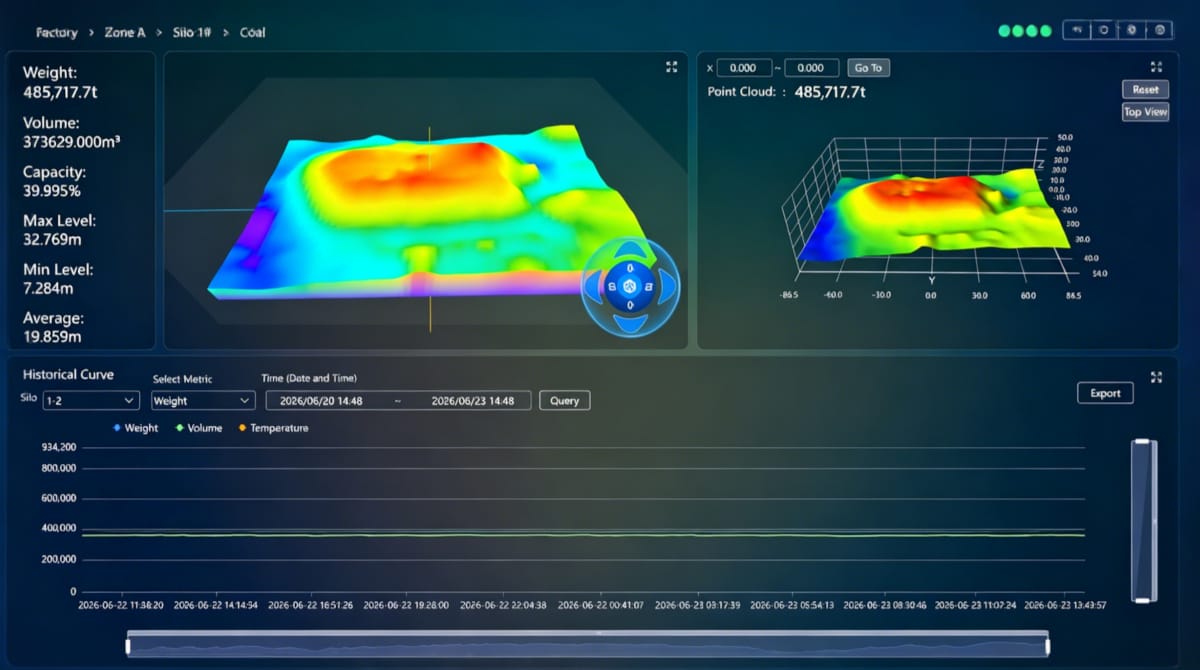Toggle the Weight series in chart legend

click(x=135, y=428)
